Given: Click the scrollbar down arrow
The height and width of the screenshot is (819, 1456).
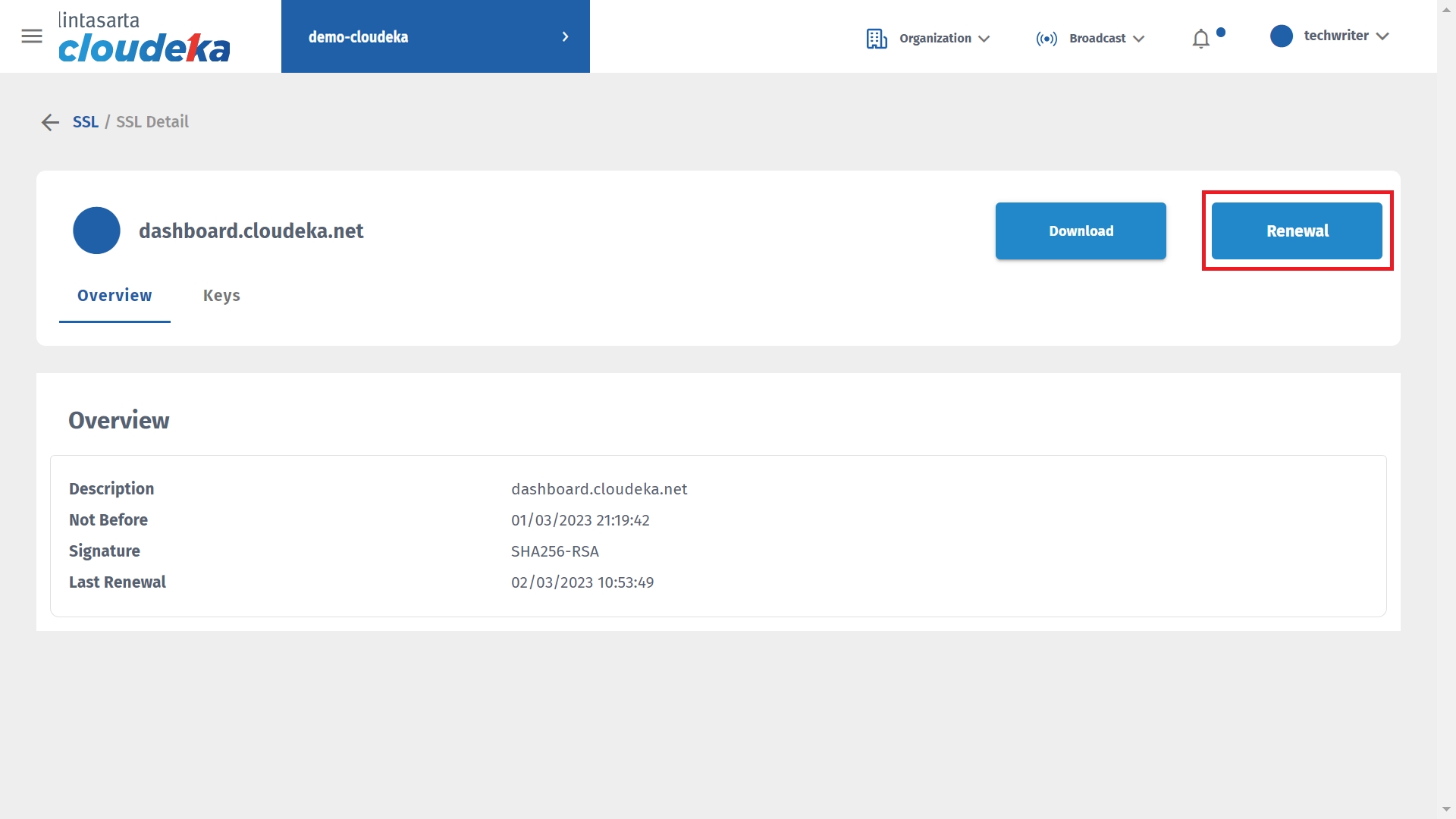Looking at the screenshot, I should coord(1446,809).
